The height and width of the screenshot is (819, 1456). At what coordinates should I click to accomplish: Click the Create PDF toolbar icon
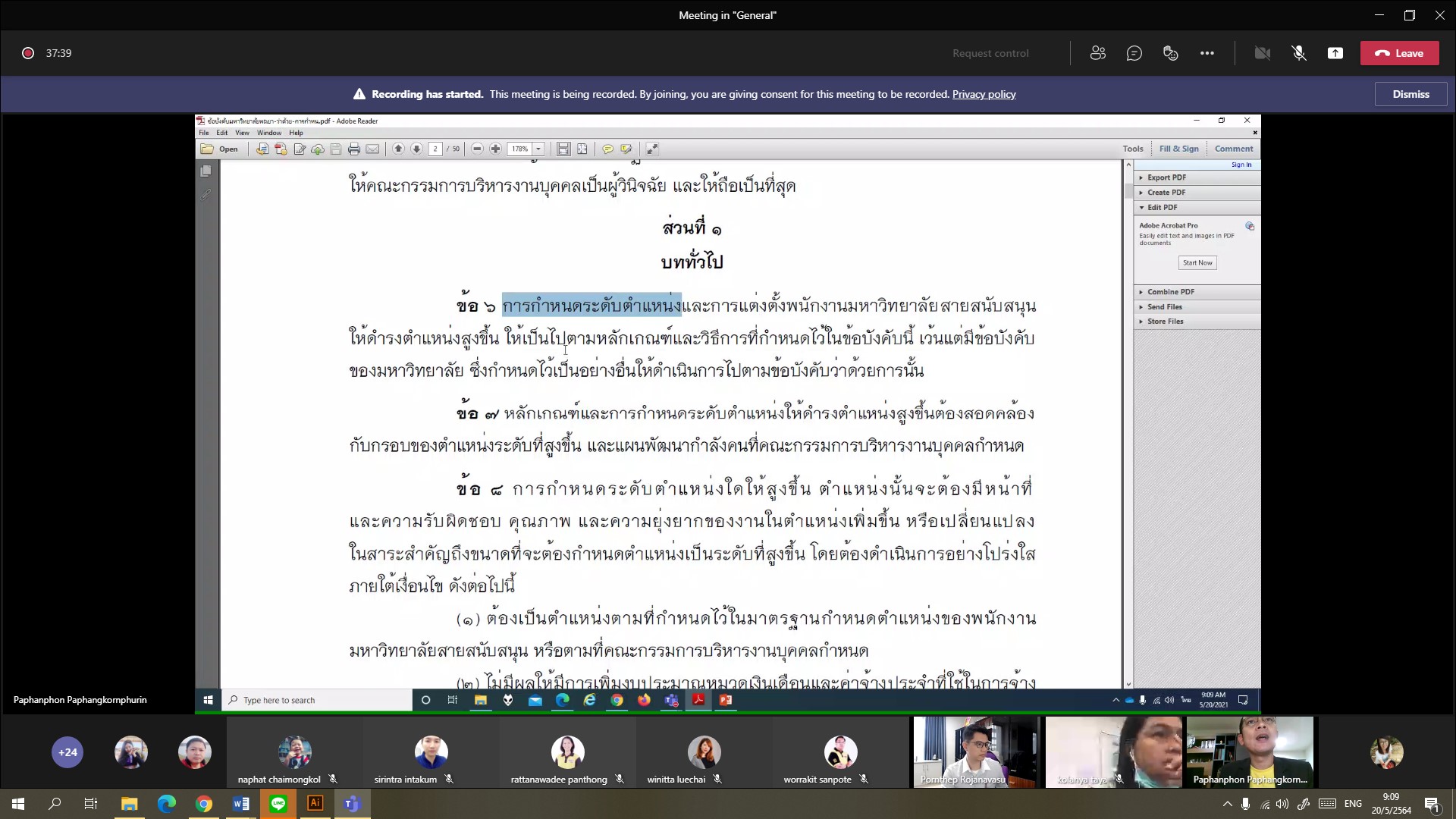(x=281, y=149)
